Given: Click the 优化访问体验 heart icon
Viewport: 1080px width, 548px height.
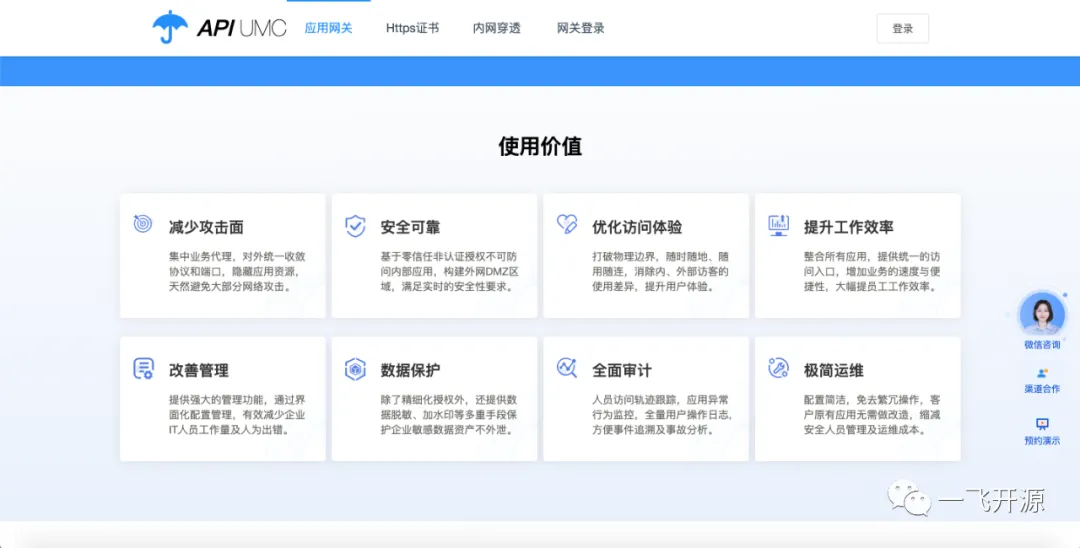Looking at the screenshot, I should point(567,224).
